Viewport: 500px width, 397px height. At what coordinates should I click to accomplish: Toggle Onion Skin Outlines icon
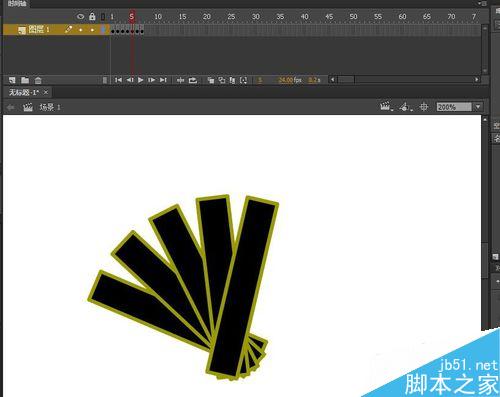(x=222, y=80)
